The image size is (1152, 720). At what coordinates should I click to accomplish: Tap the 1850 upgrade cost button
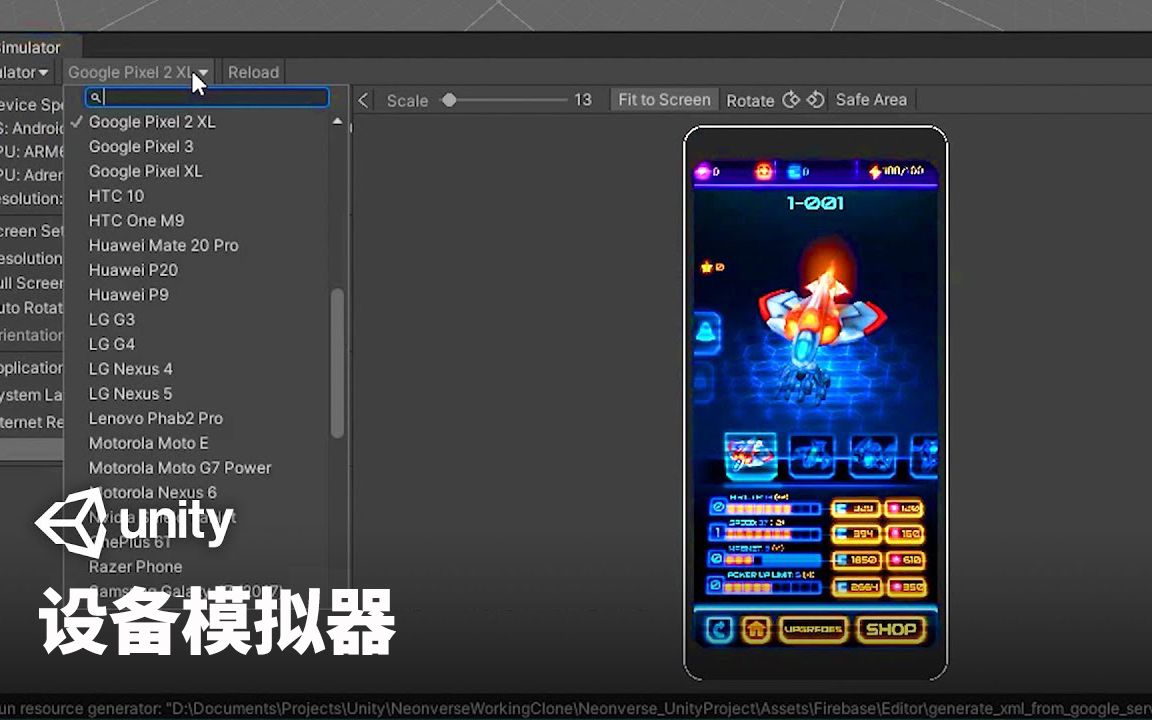click(x=855, y=560)
